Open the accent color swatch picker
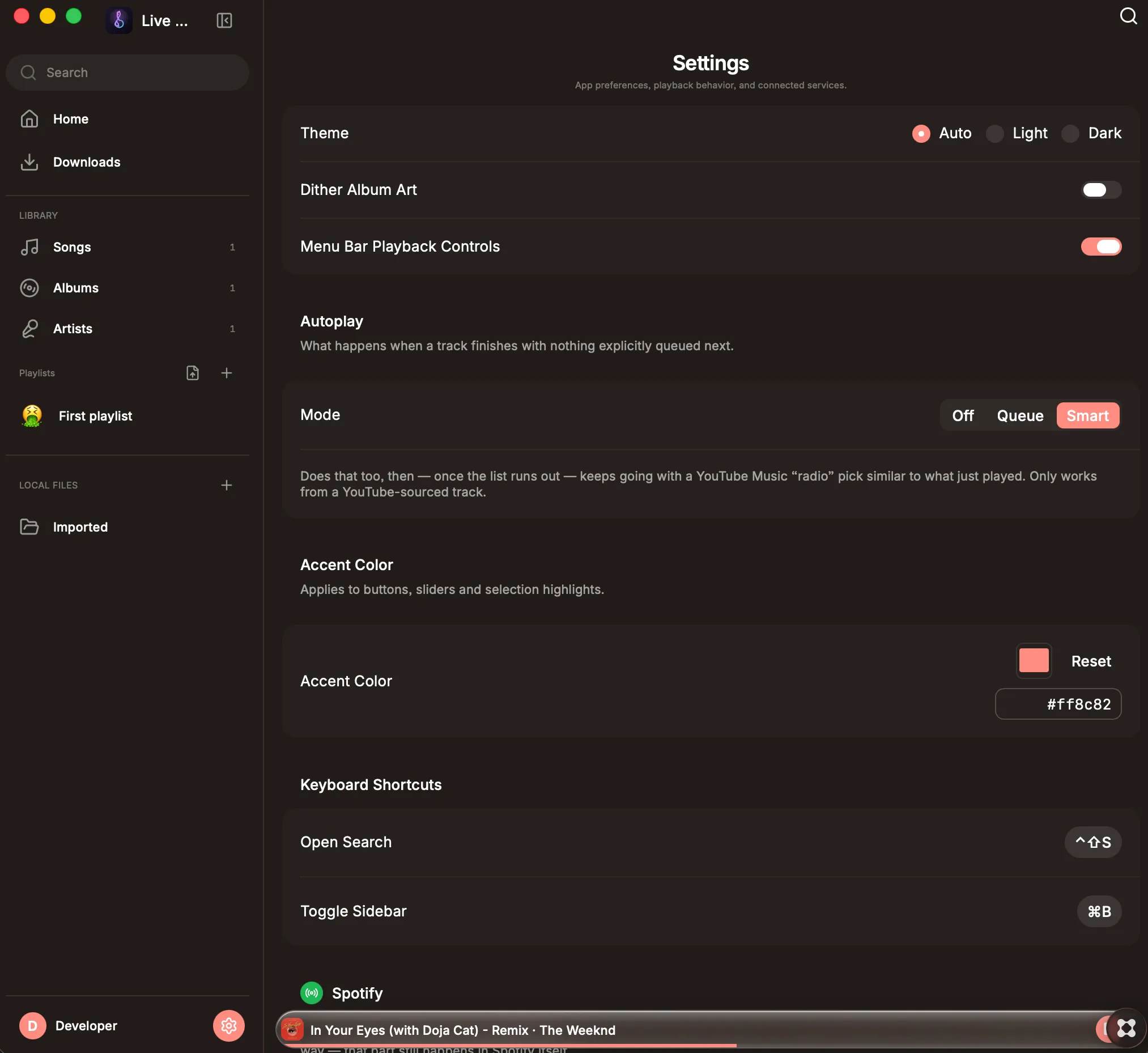1148x1053 pixels. pyautogui.click(x=1034, y=661)
